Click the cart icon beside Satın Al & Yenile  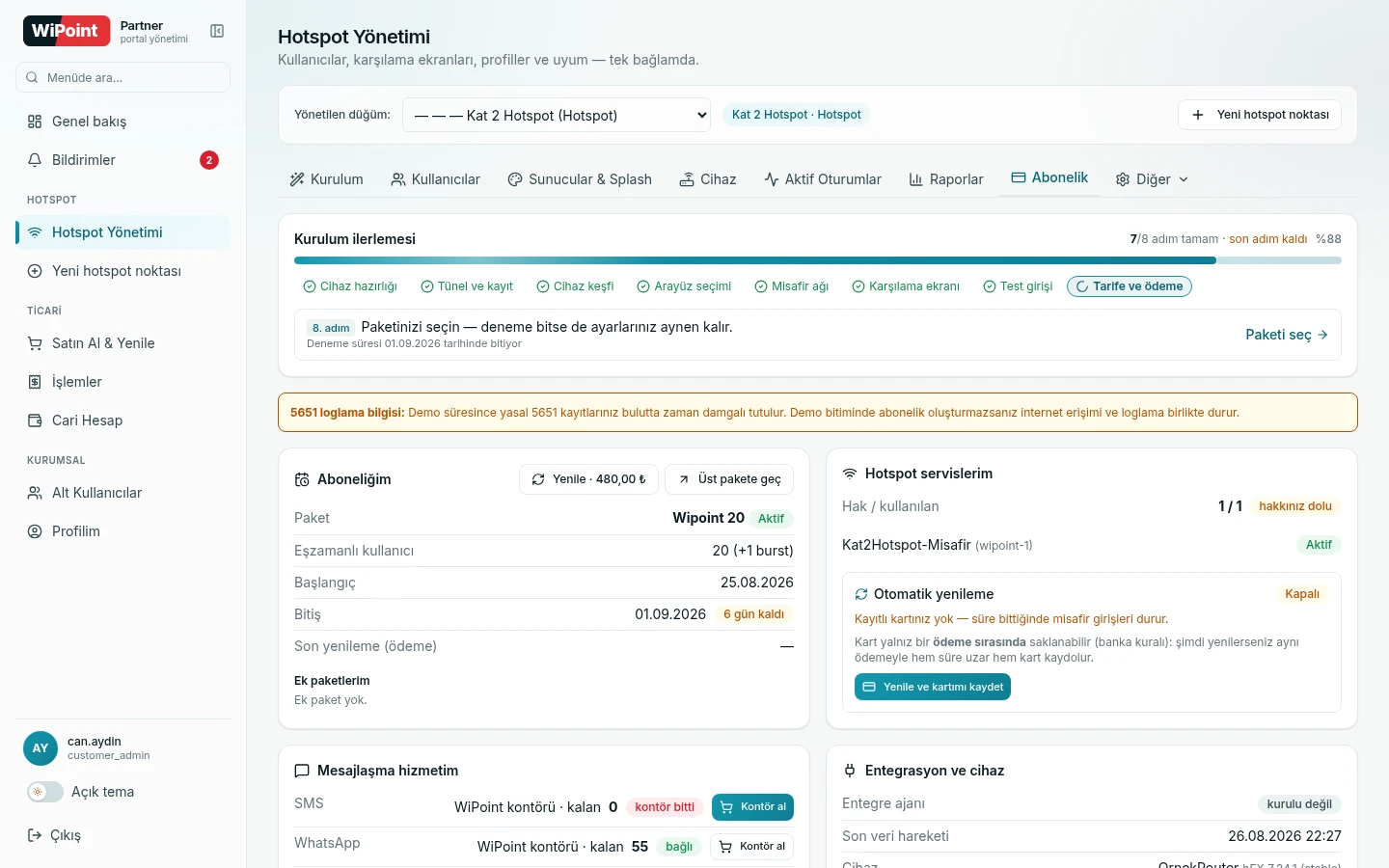pyautogui.click(x=35, y=343)
